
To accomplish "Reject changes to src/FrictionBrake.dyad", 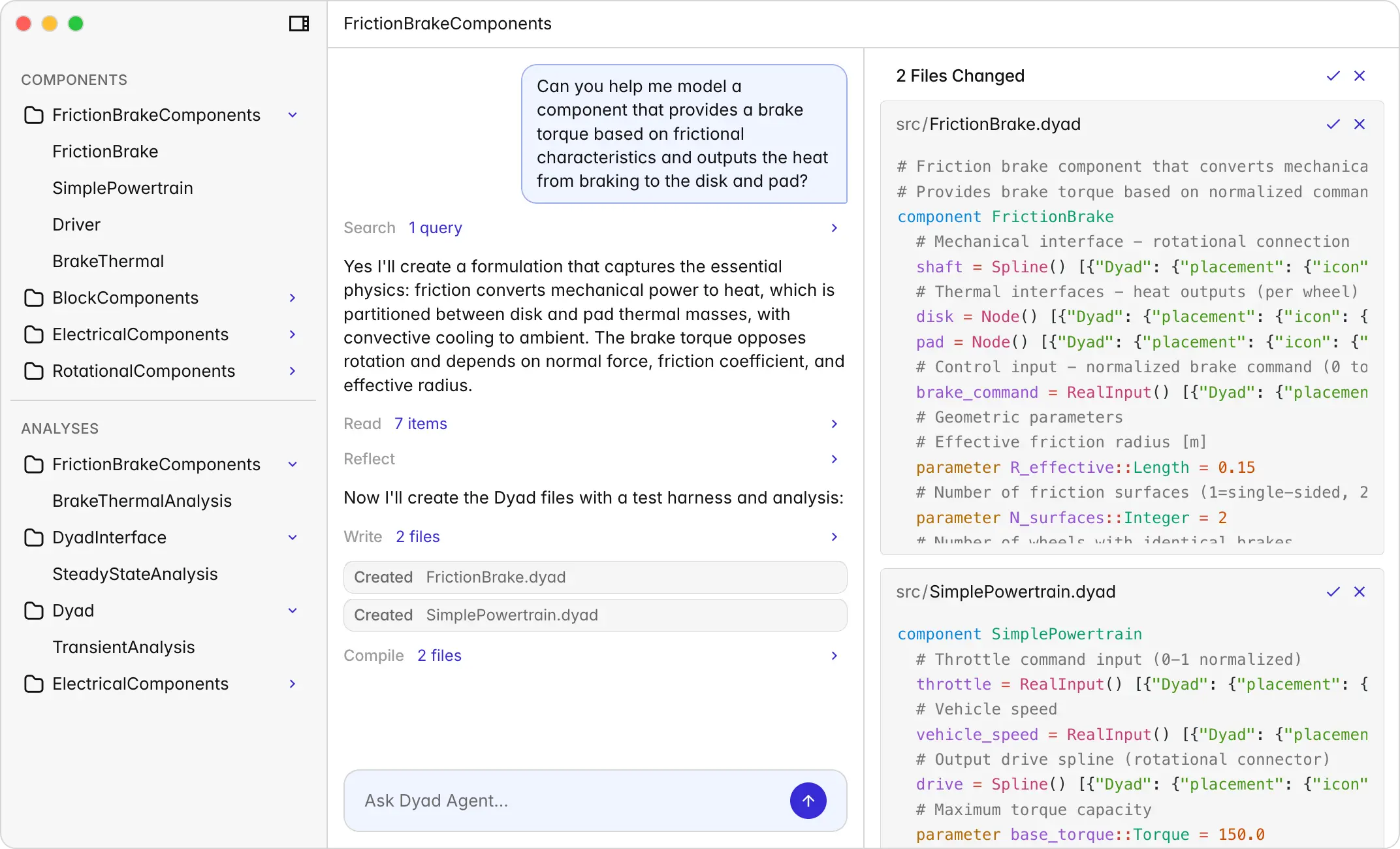I will click(1360, 124).
